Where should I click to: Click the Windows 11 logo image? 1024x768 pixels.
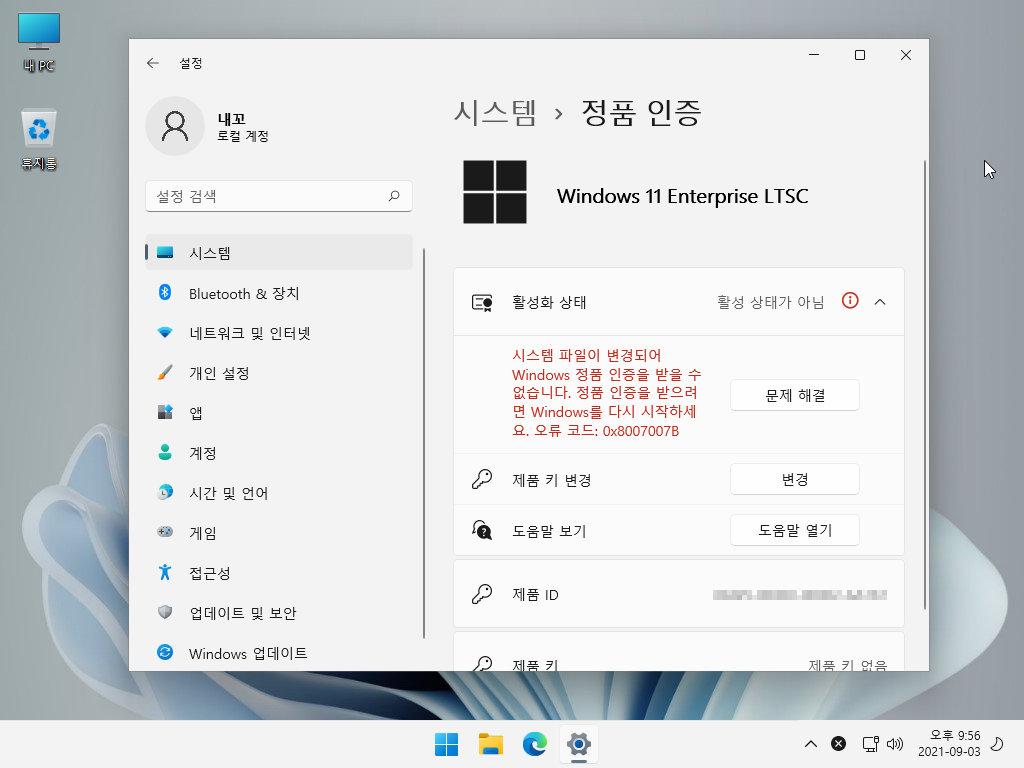click(x=495, y=192)
